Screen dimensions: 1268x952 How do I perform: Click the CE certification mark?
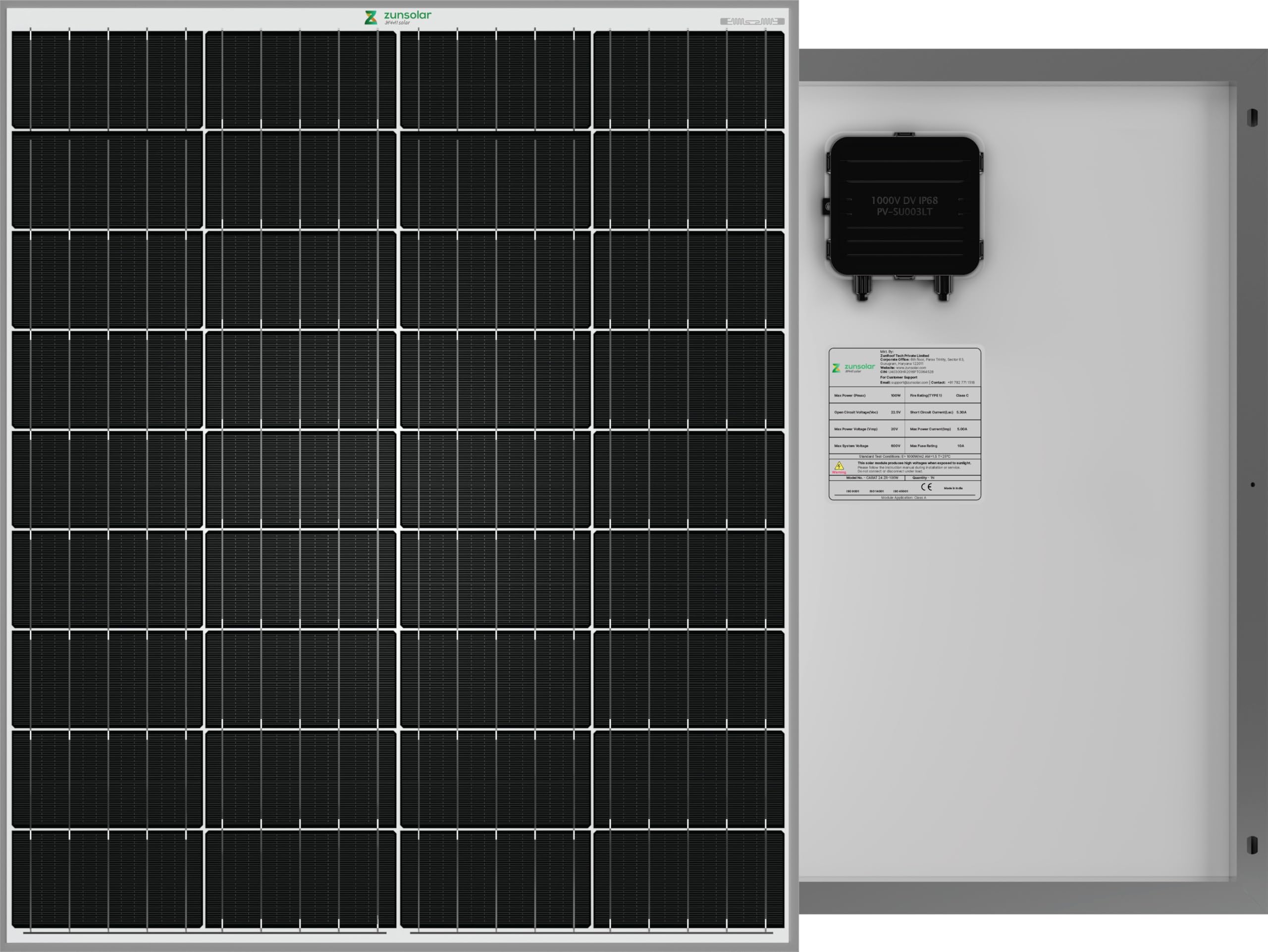[x=926, y=487]
